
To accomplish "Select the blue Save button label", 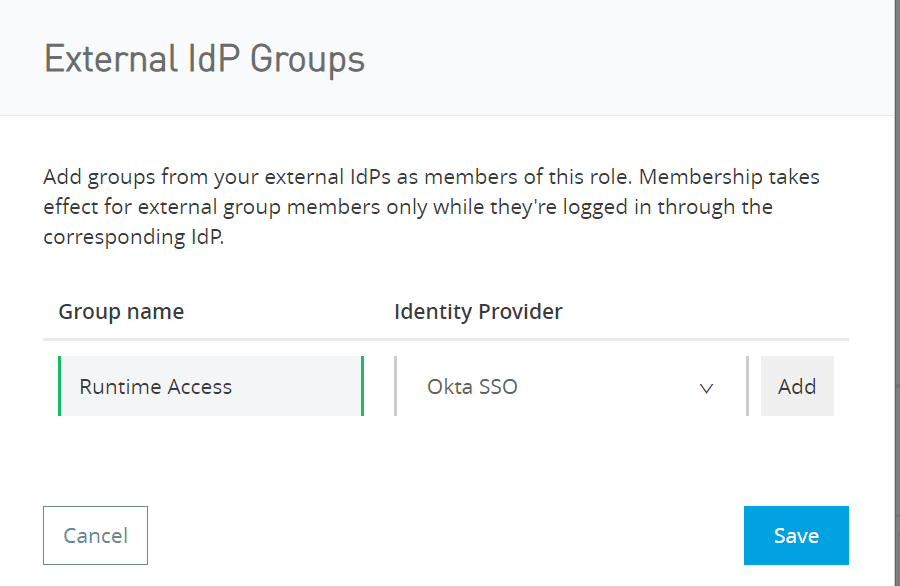I will (x=796, y=536).
